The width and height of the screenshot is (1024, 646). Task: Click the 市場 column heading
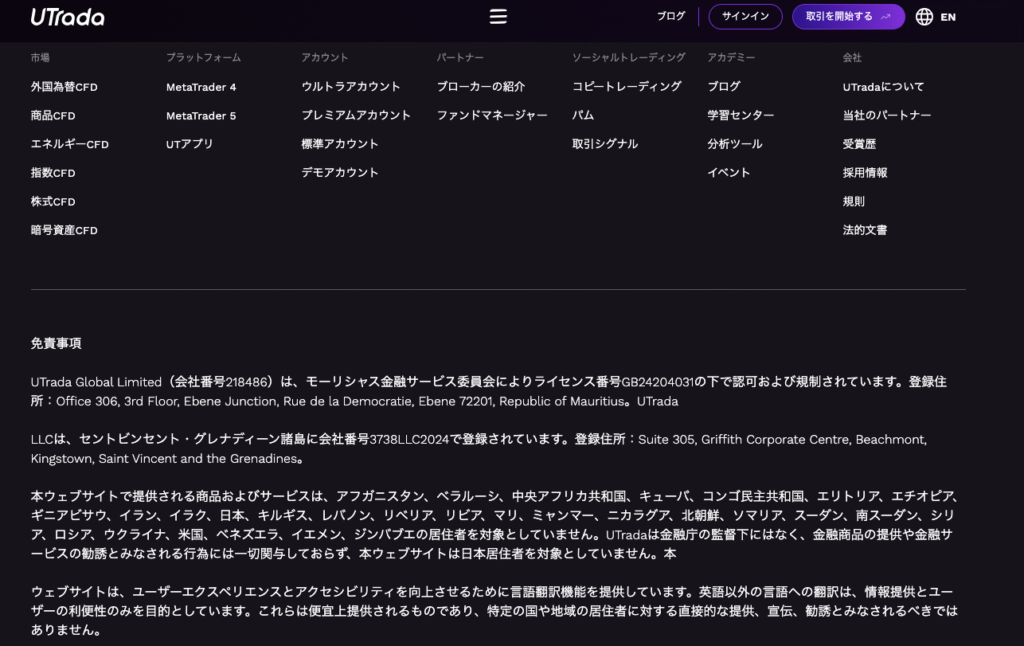(40, 57)
